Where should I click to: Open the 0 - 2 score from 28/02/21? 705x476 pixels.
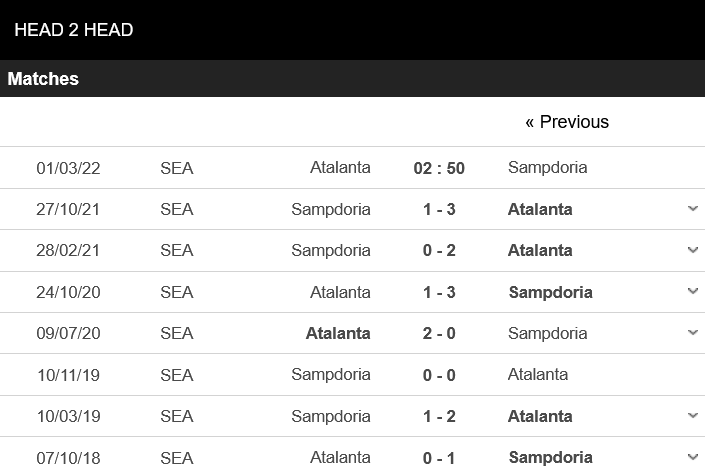click(x=439, y=250)
